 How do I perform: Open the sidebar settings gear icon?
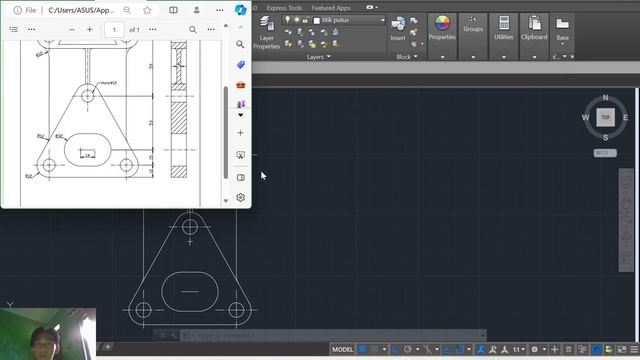pos(240,198)
